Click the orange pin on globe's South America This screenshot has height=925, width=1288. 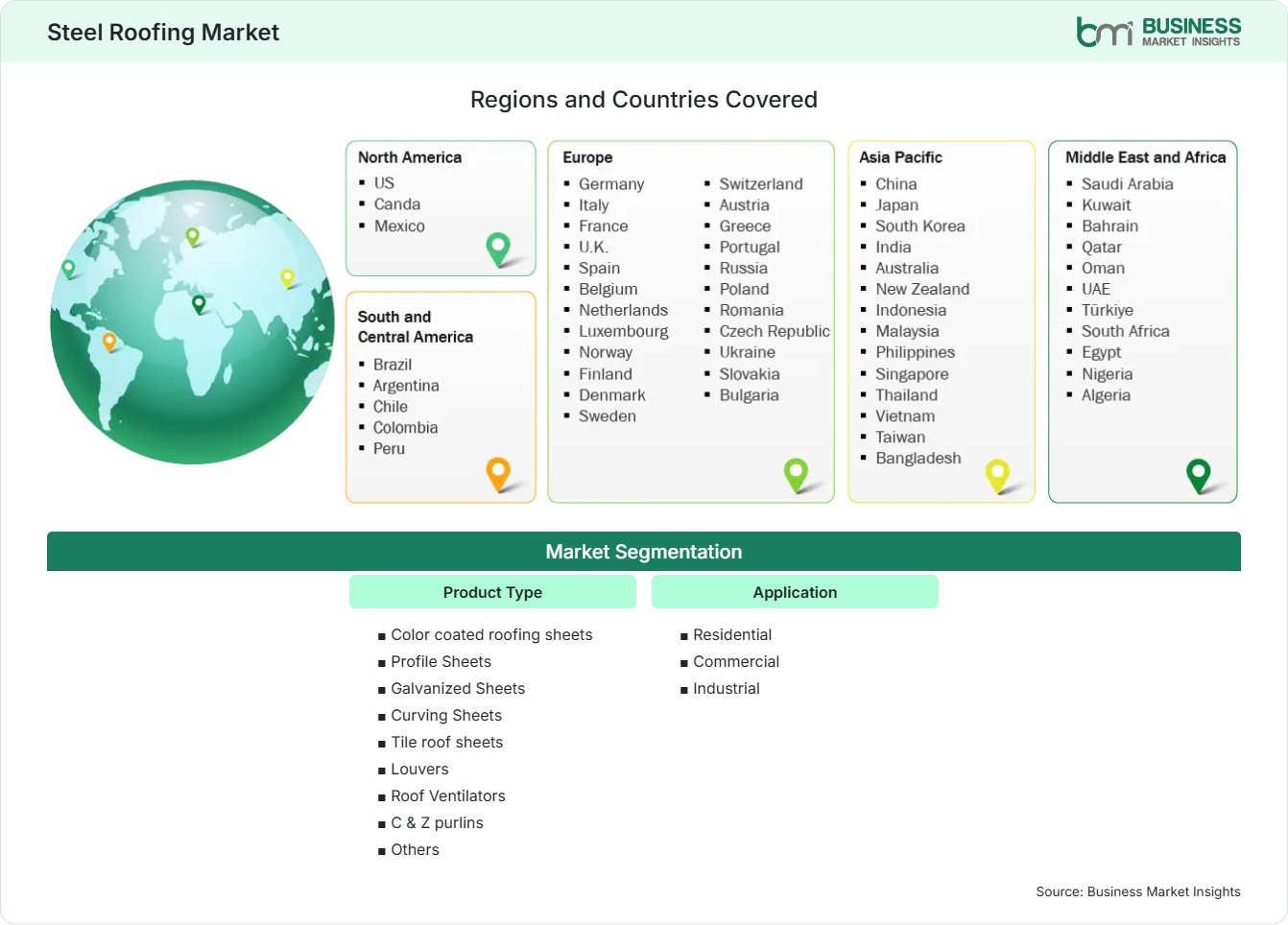[x=109, y=342]
